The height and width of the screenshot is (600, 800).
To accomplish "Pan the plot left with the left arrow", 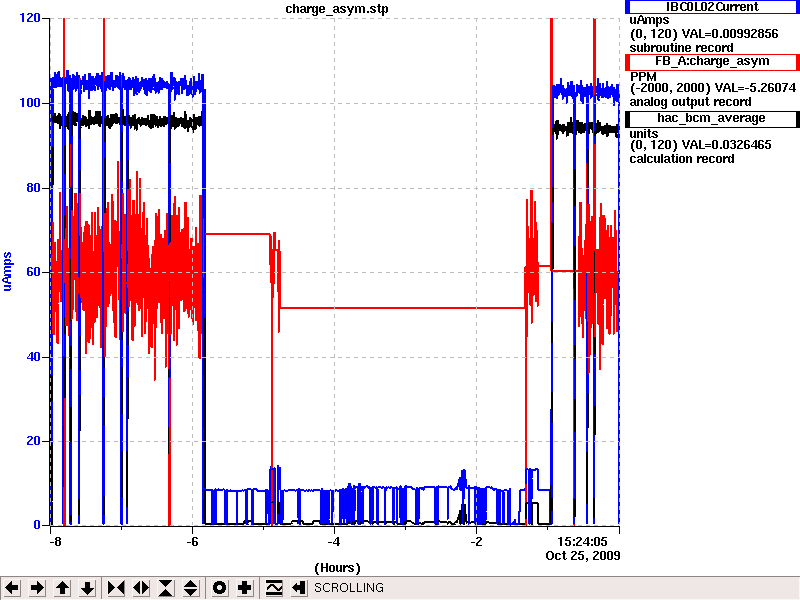I will click(12, 588).
